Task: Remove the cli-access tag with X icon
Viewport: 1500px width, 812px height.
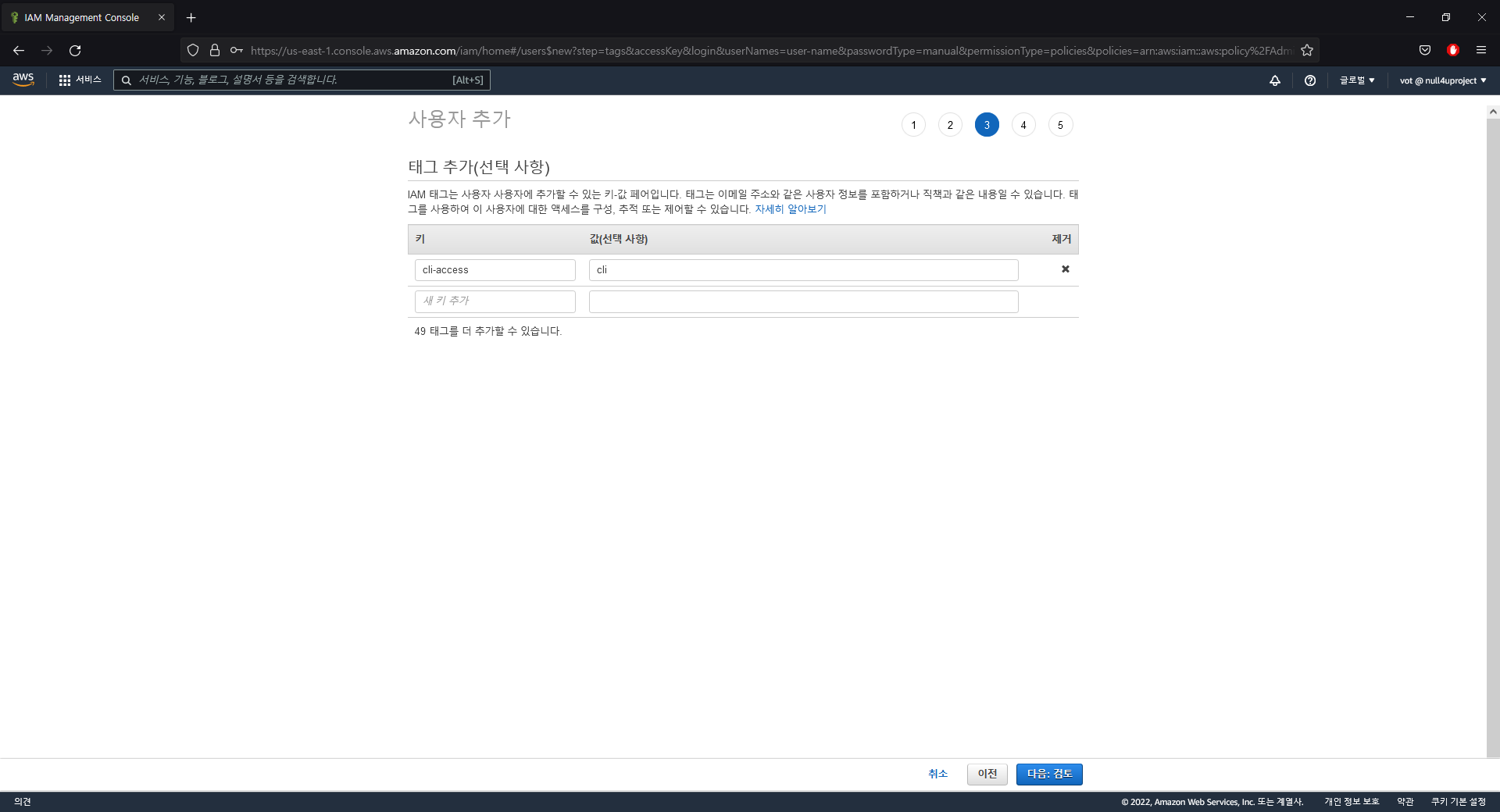Action: point(1065,269)
